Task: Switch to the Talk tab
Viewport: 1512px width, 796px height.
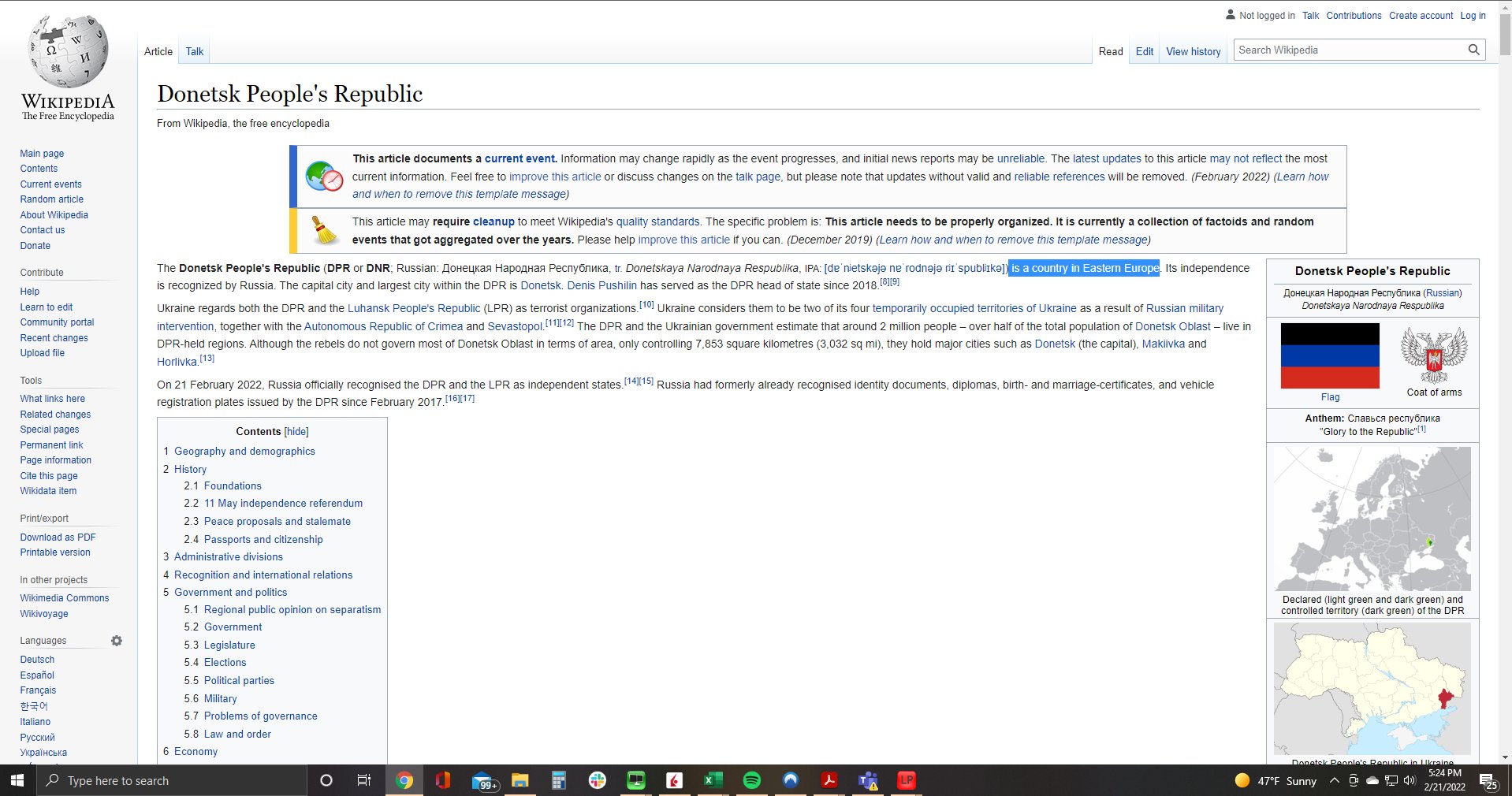Action: click(x=195, y=51)
